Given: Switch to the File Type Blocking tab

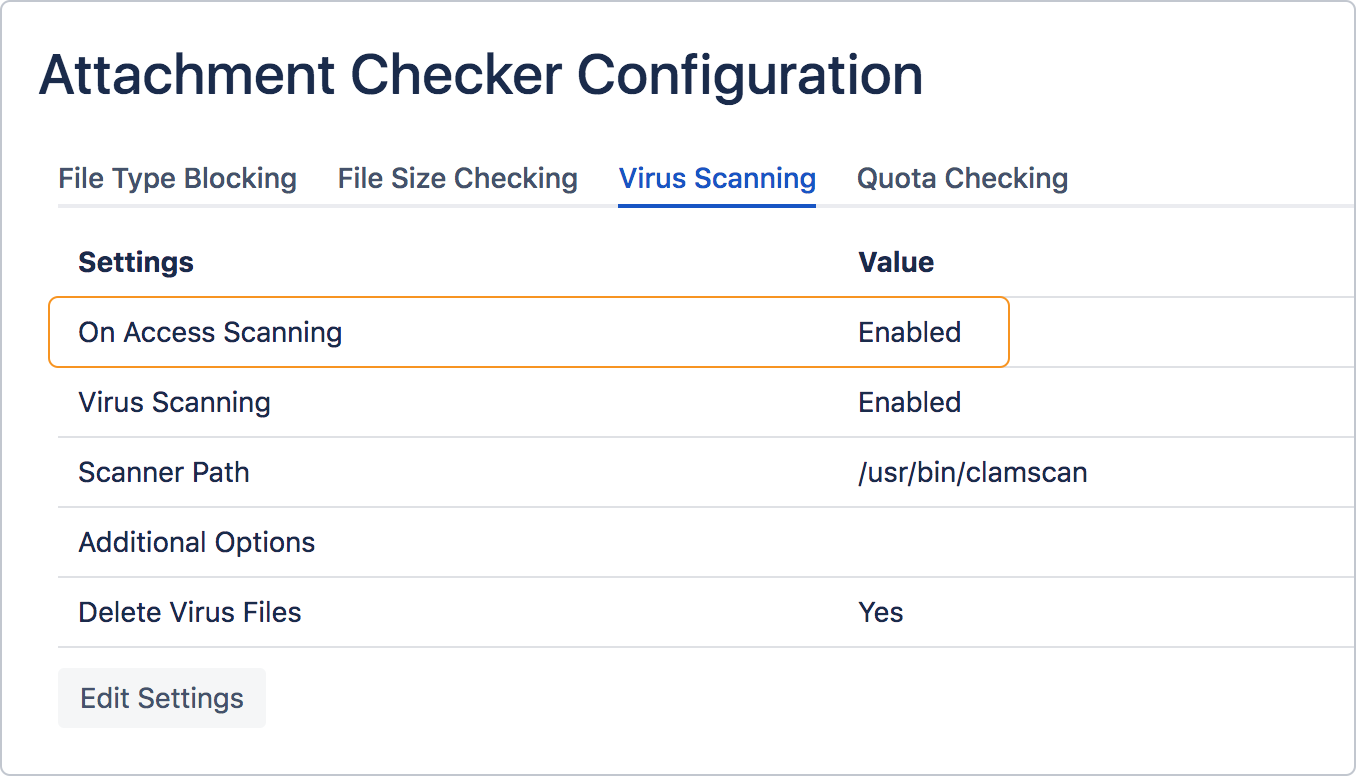Looking at the screenshot, I should coord(177,178).
